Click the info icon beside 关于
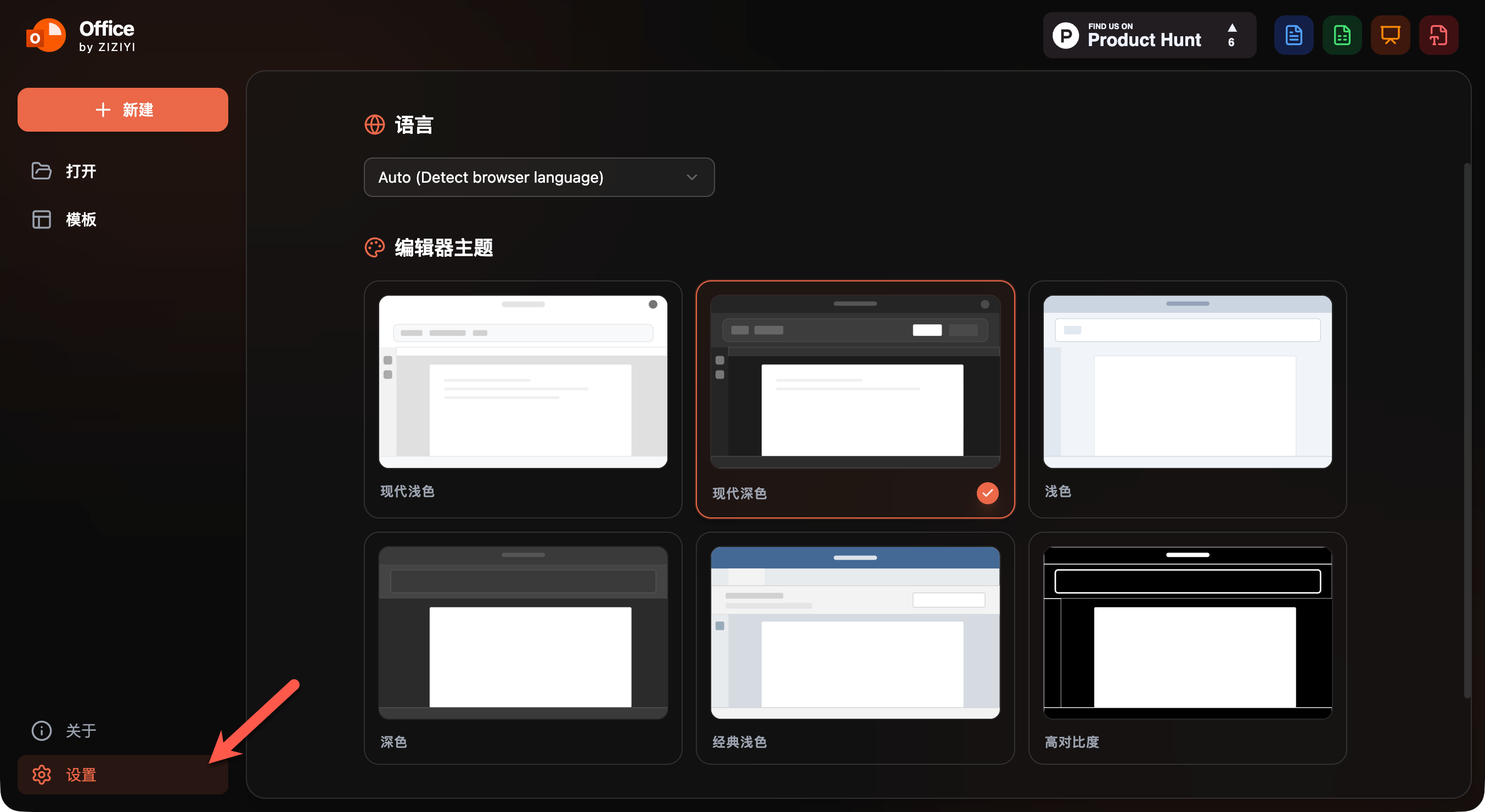This screenshot has height=812, width=1485. point(42,731)
